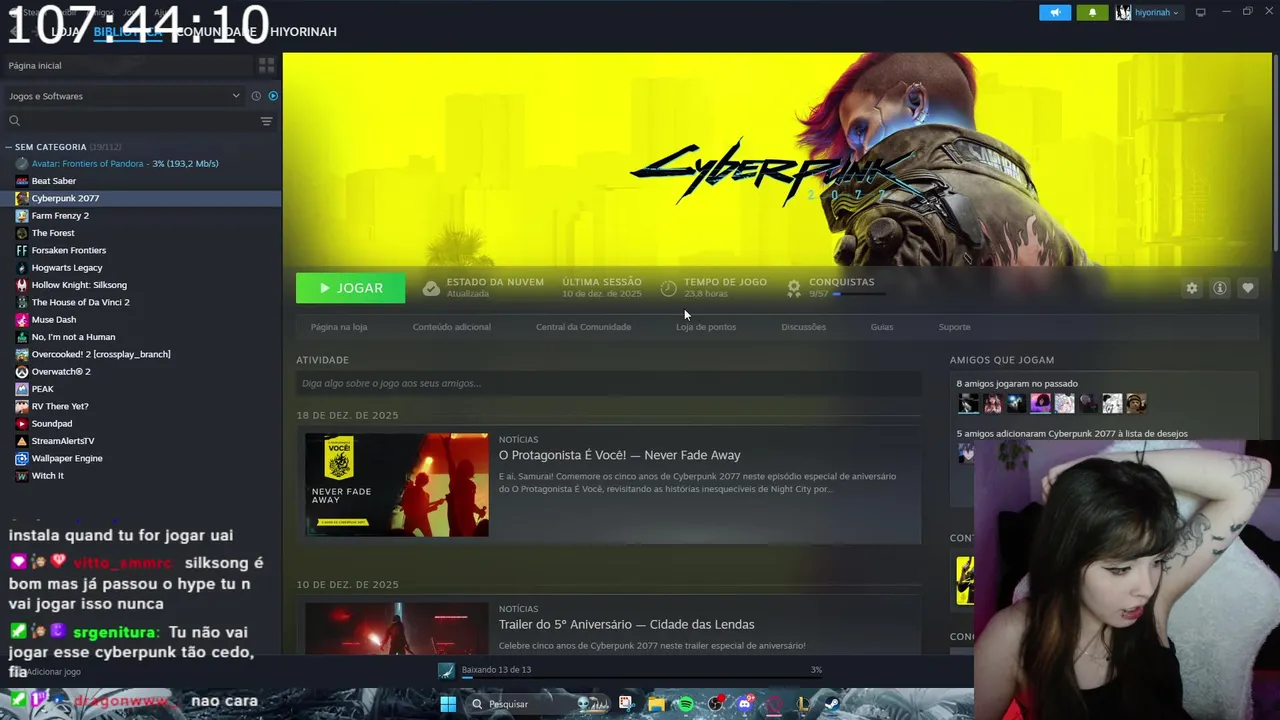Open Steam icon in taskbar
1280x720 pixels.
831,704
